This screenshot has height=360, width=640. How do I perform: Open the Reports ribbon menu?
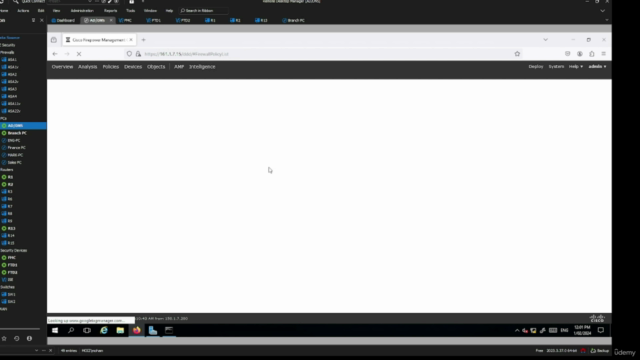pyautogui.click(x=110, y=11)
